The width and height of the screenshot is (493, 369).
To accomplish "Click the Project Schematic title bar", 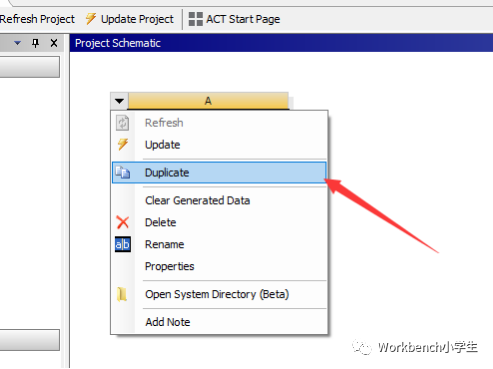I will coord(281,43).
